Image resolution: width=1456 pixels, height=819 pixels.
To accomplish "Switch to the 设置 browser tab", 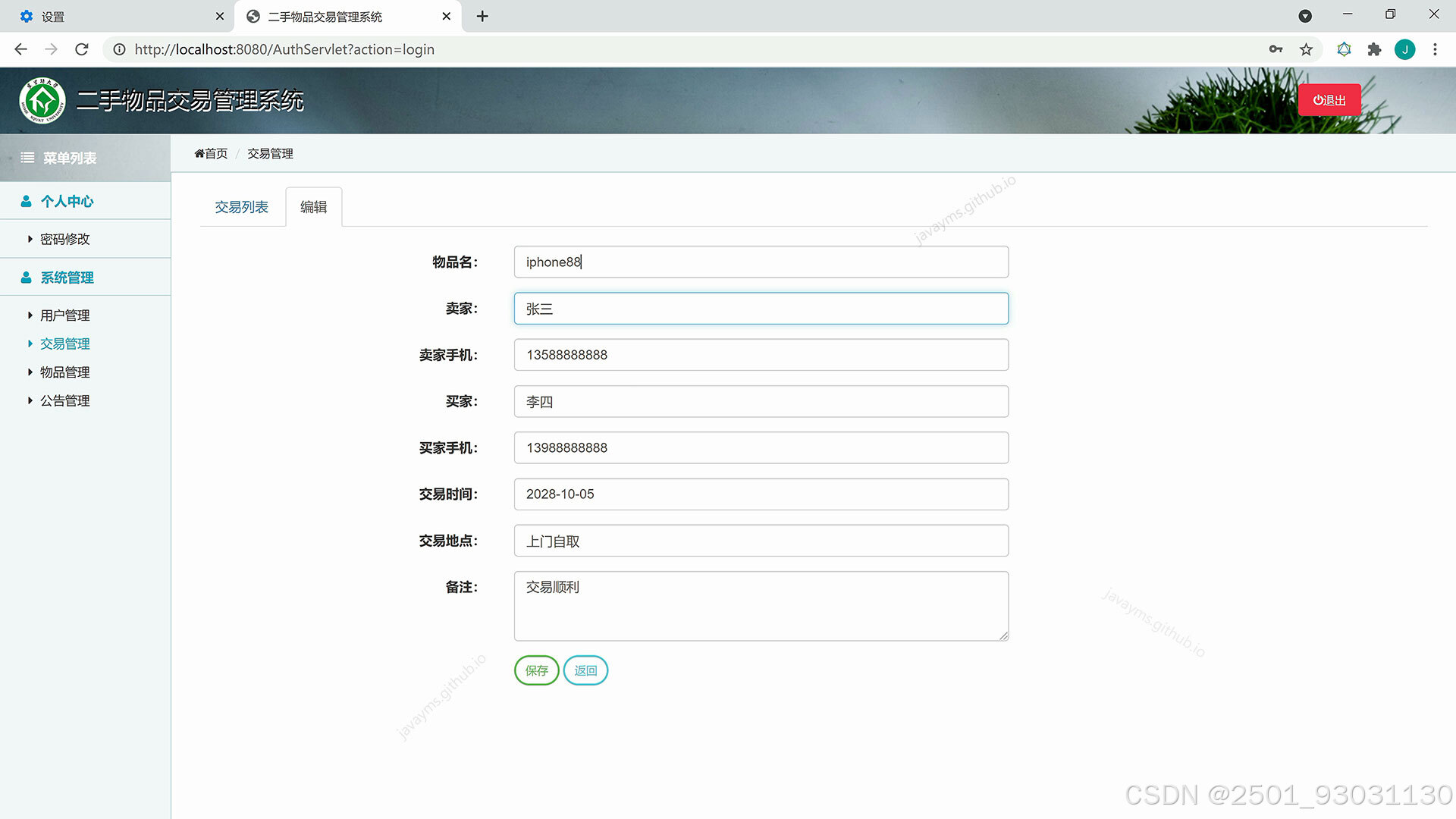I will (x=118, y=16).
